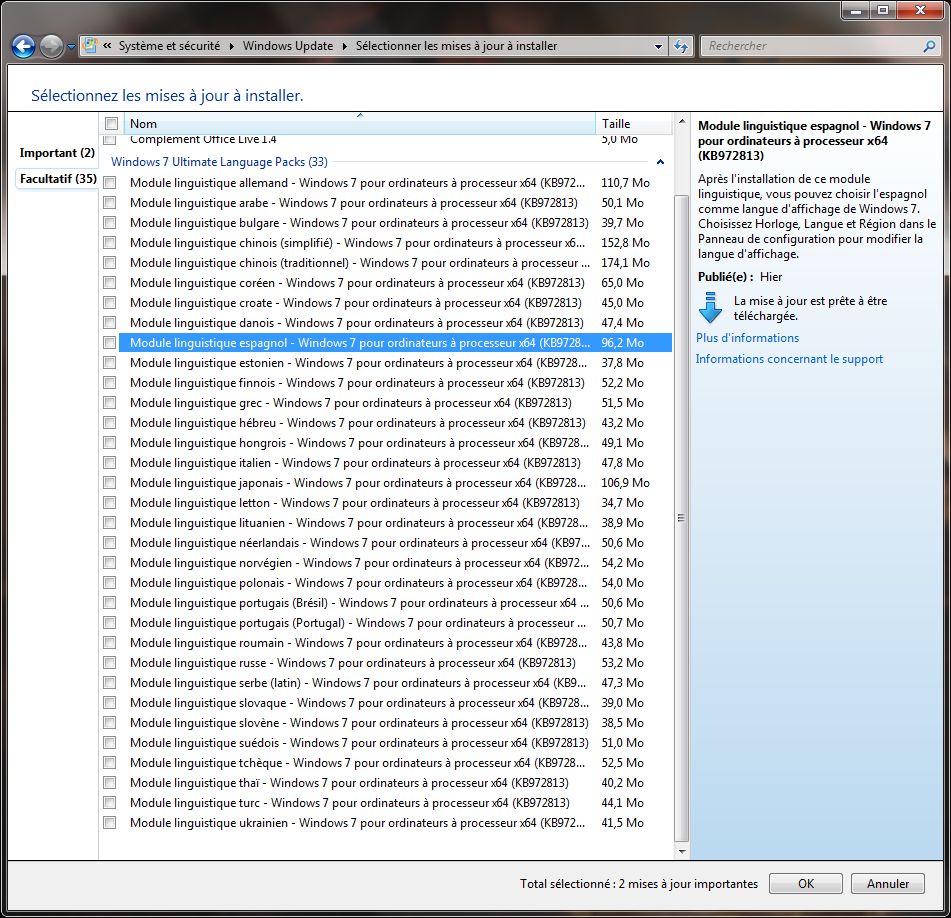Expand the arrow after Windows Update breadcrumb
Screen dimensions: 951x918
(344, 46)
